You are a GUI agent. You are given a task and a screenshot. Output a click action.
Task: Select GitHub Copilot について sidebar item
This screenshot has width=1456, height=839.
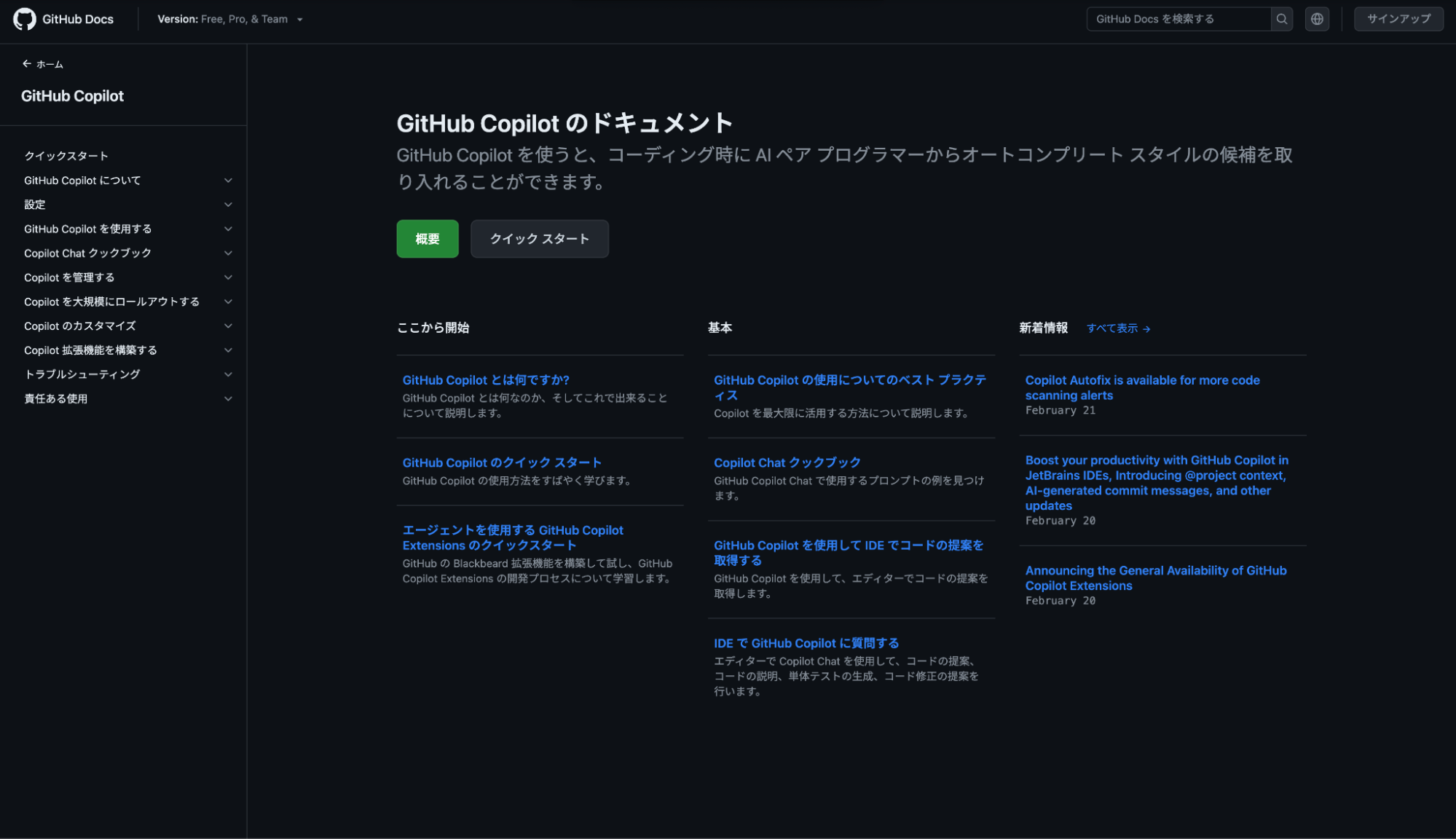(82, 181)
